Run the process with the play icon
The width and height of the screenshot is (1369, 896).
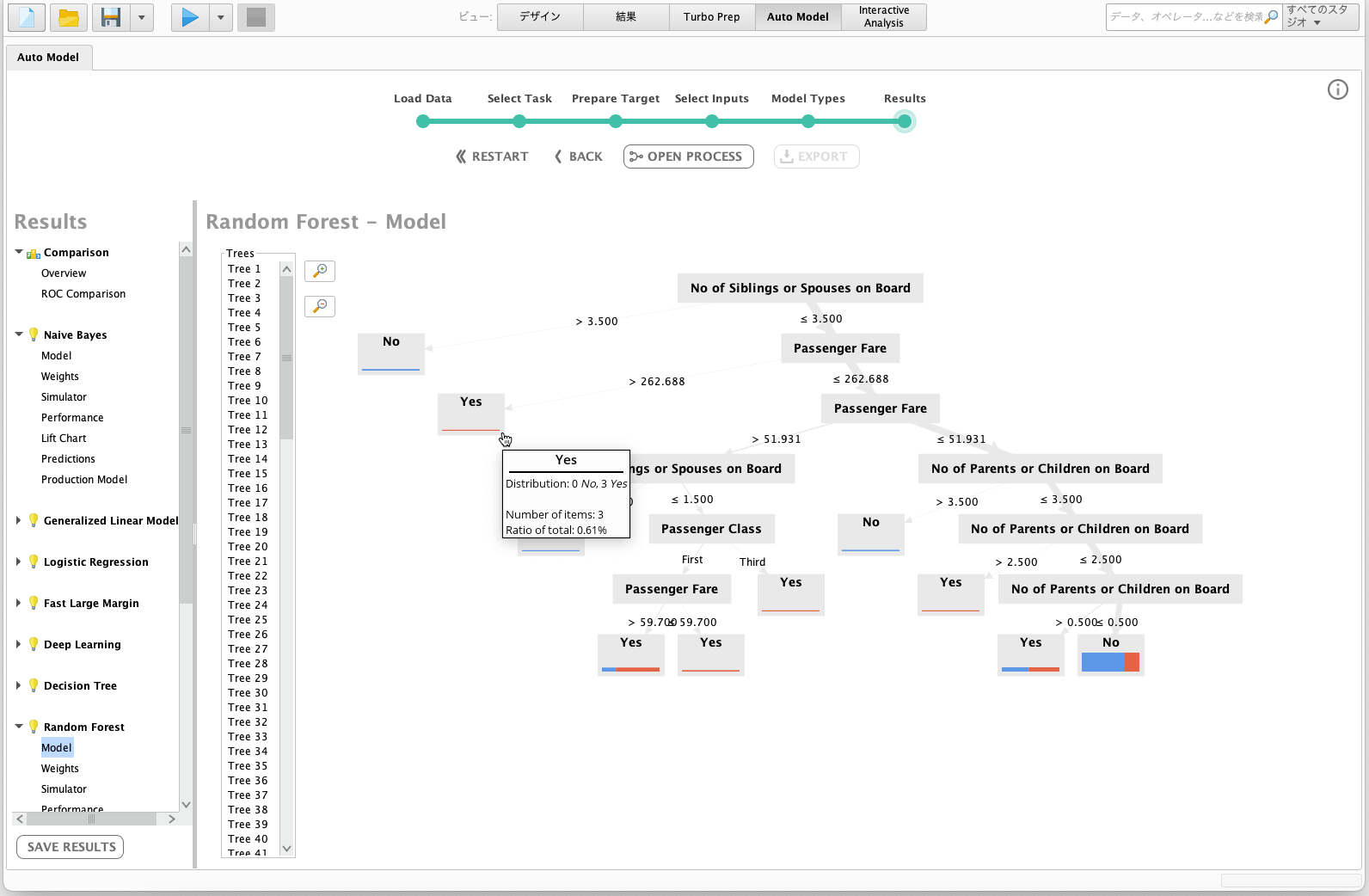tap(190, 17)
